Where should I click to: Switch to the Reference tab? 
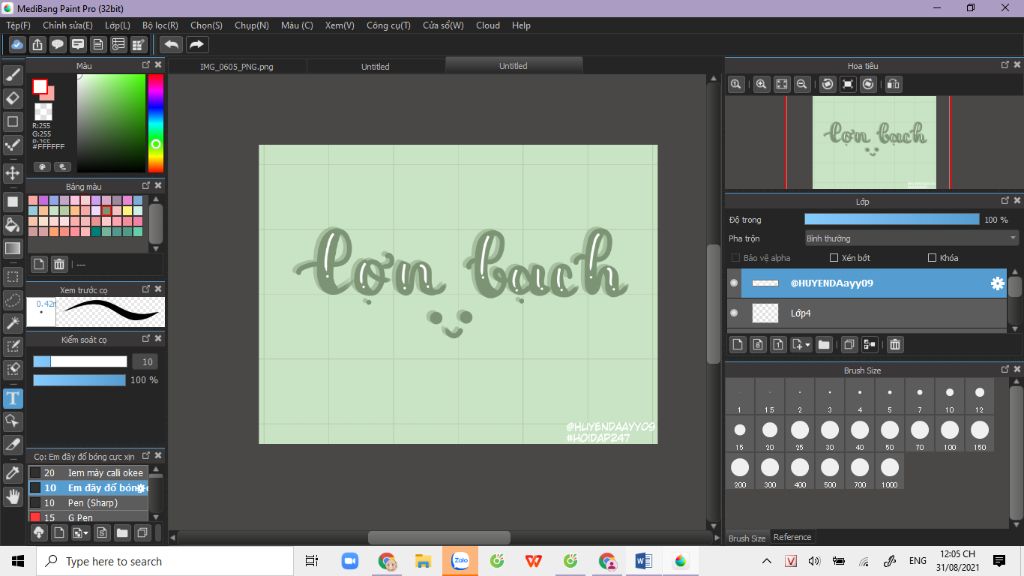(792, 537)
